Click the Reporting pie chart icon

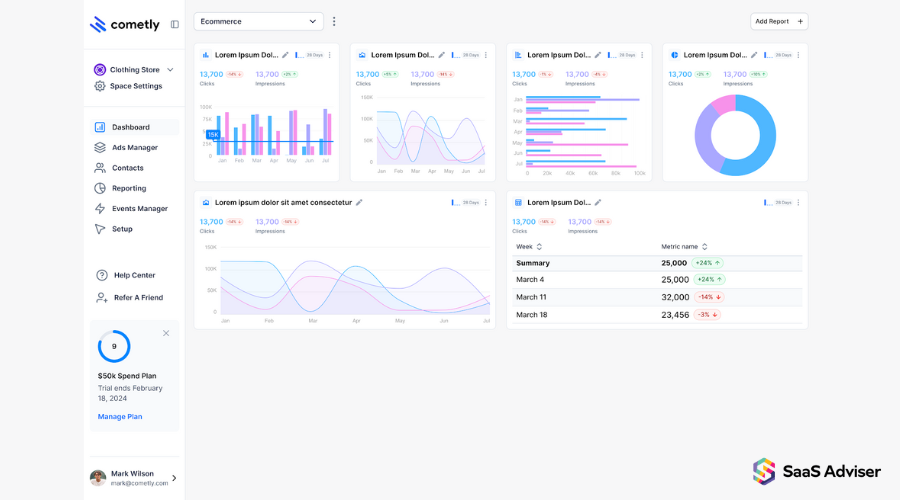click(x=100, y=188)
